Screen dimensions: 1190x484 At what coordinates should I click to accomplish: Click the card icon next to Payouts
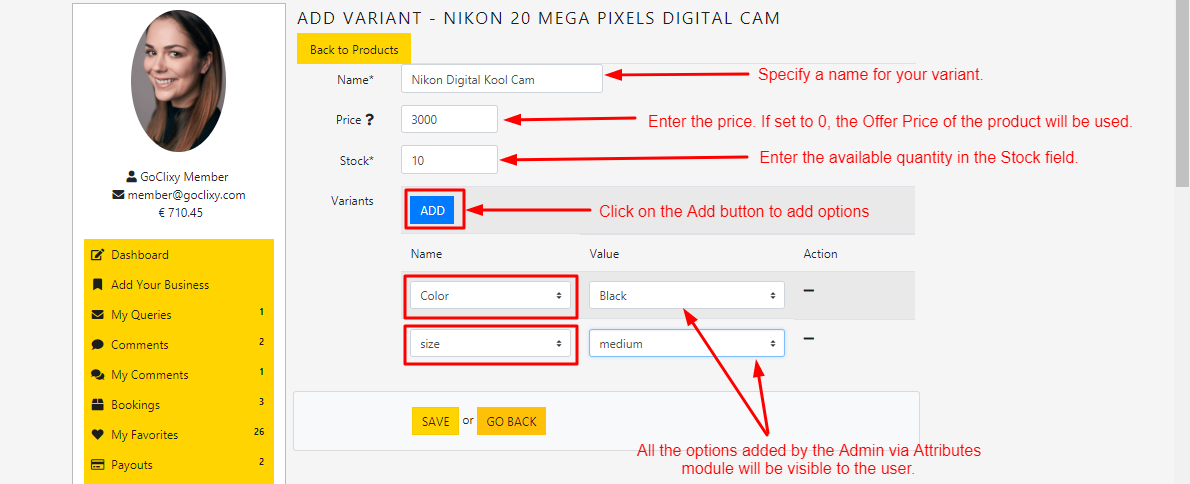tap(98, 465)
